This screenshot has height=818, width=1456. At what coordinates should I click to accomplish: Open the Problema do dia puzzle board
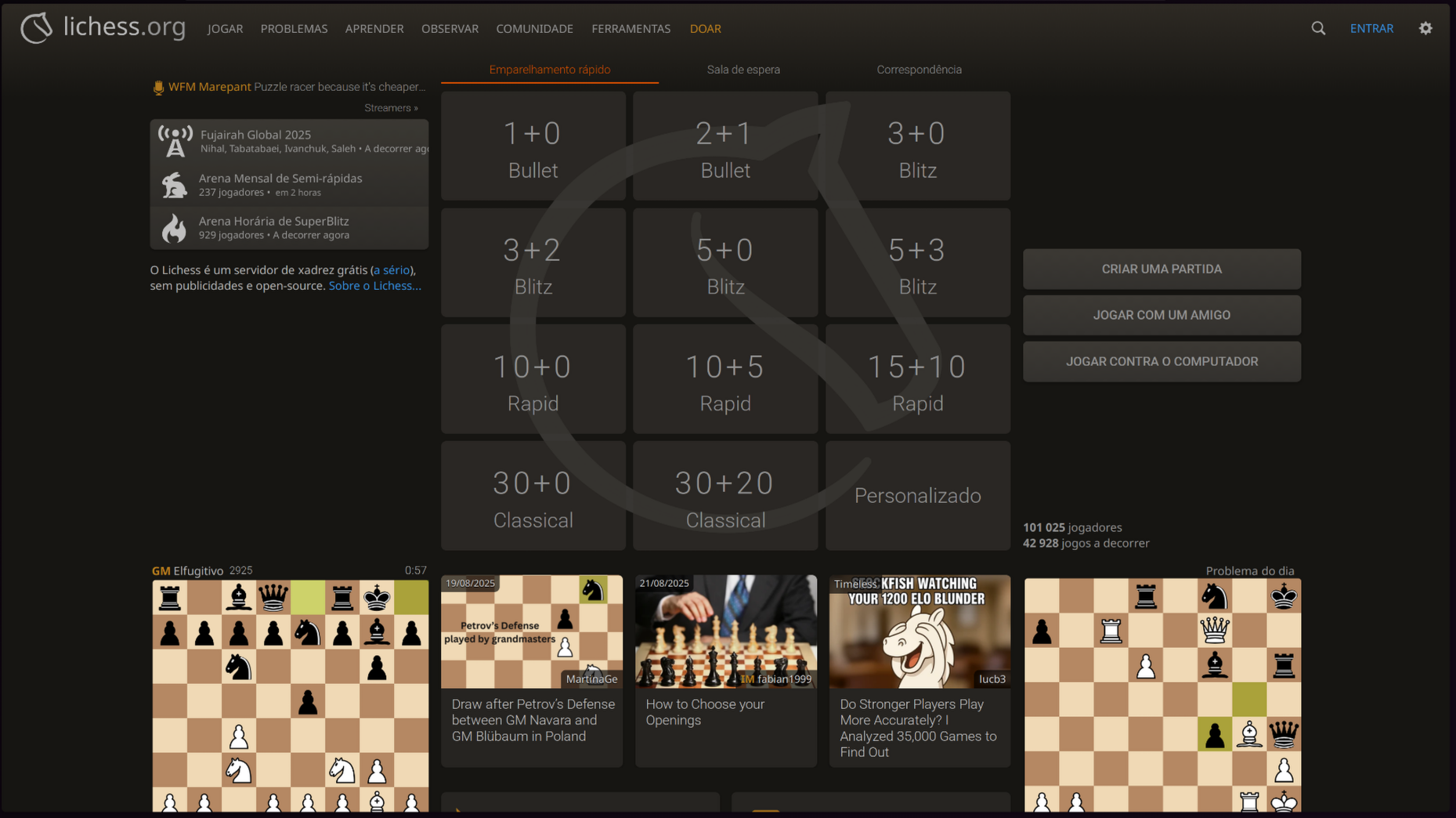tap(1162, 694)
